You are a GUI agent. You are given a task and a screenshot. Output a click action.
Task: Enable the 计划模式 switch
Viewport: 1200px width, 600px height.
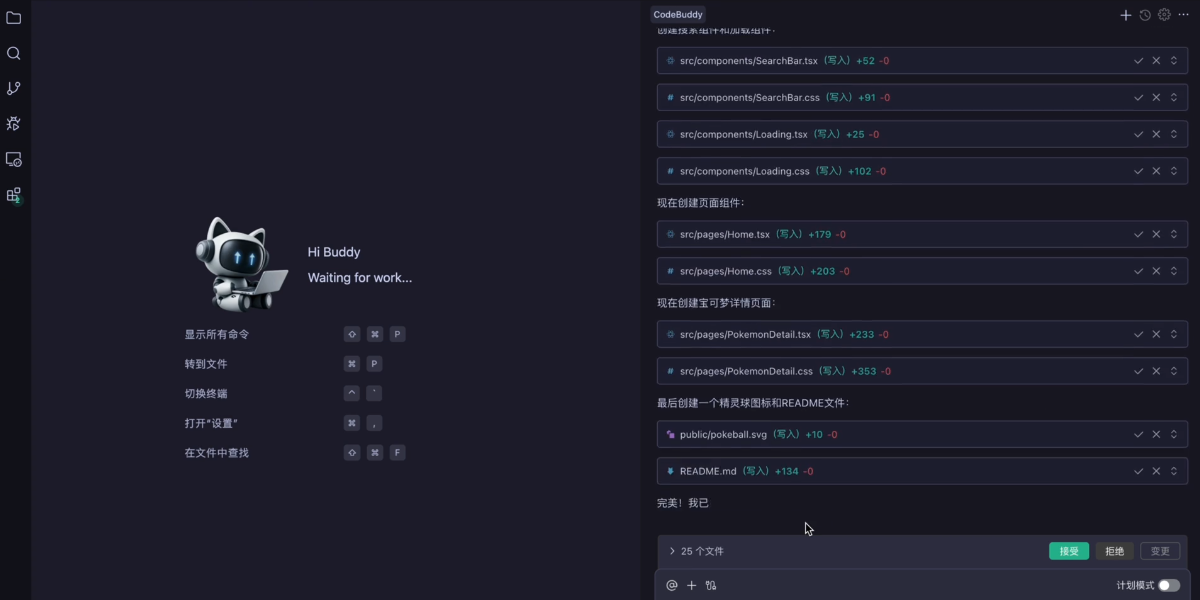(x=1167, y=585)
